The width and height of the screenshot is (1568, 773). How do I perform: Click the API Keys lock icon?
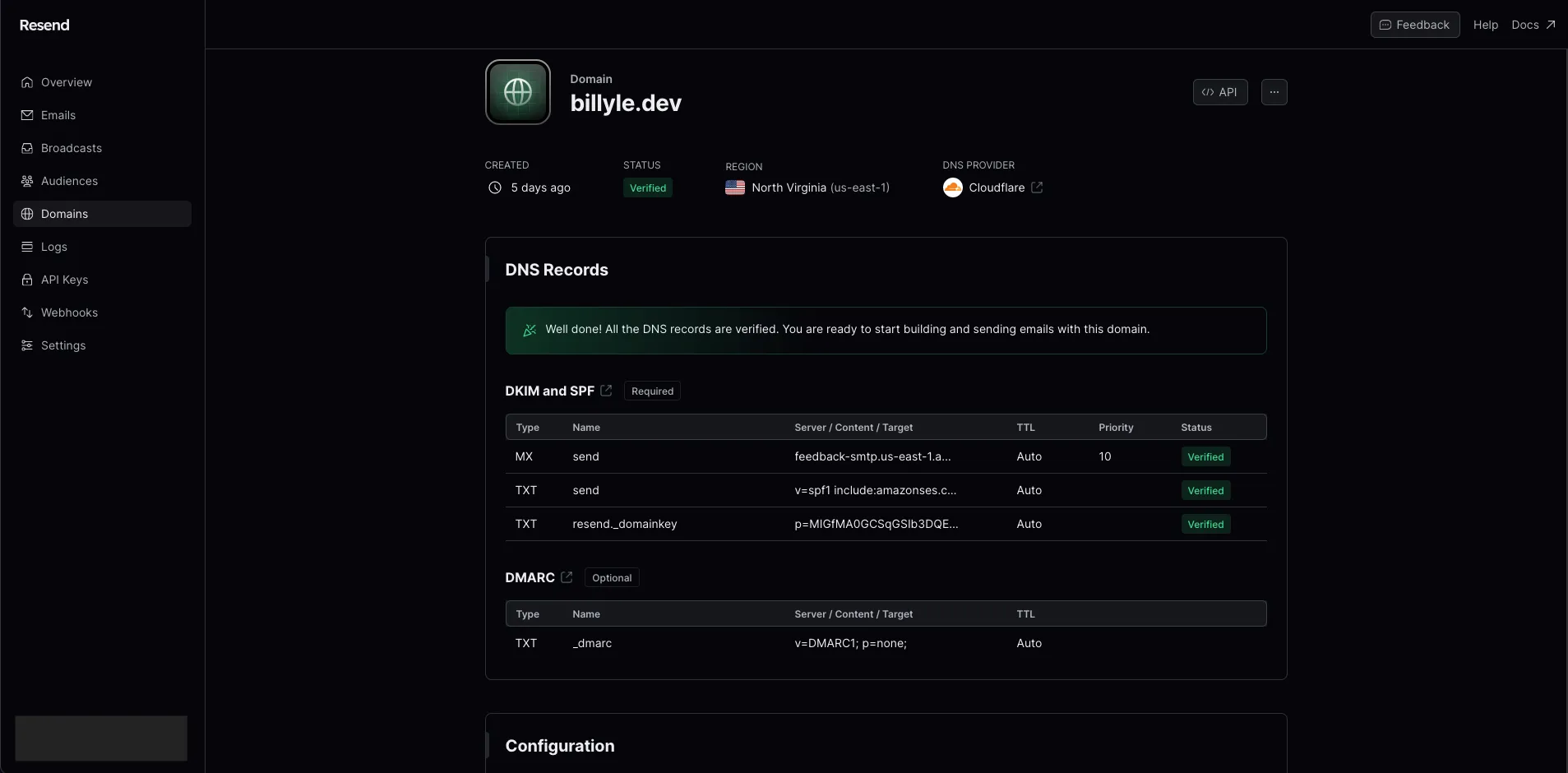tap(27, 280)
